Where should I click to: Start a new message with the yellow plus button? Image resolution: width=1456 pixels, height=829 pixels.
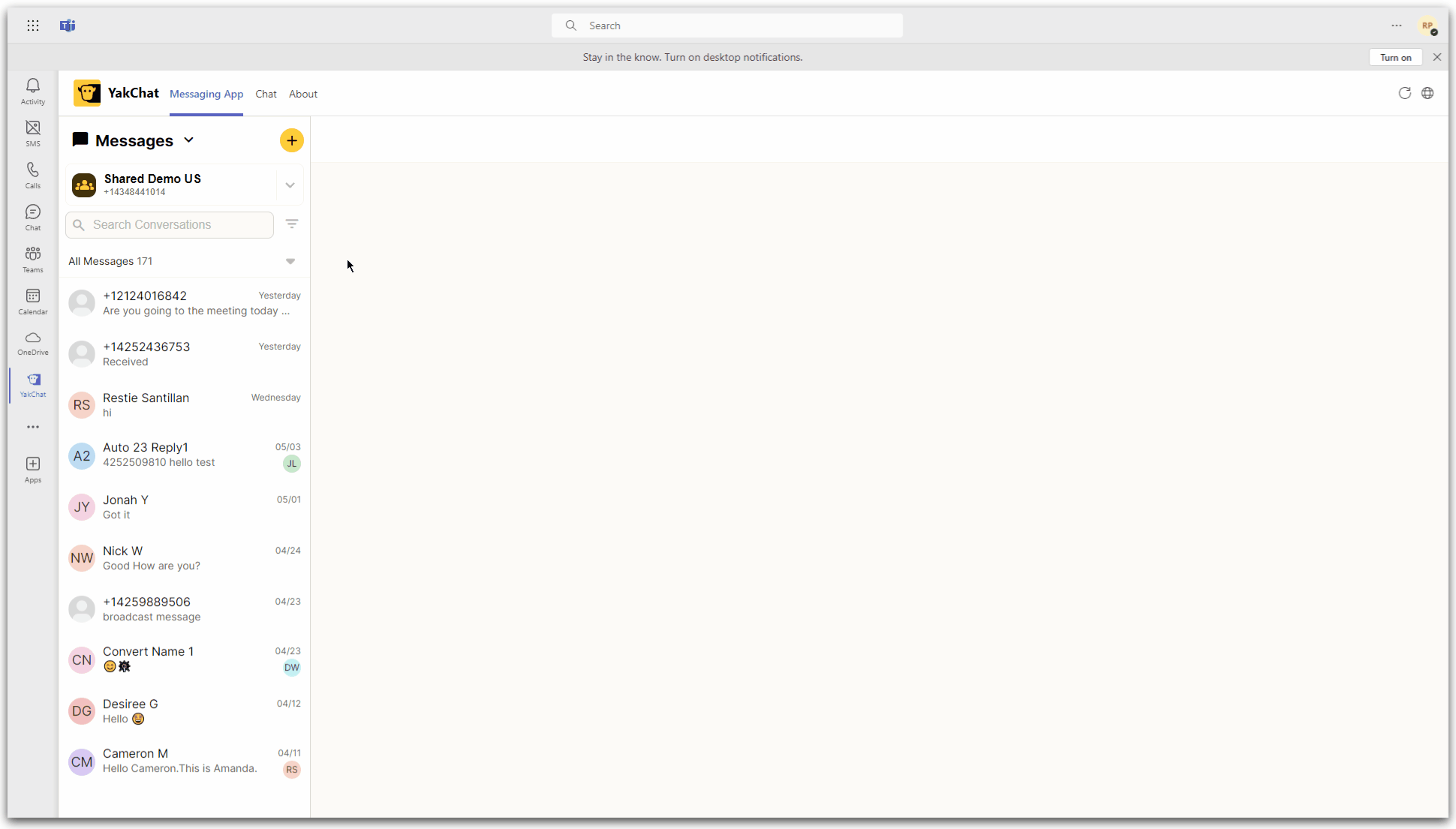pyautogui.click(x=292, y=140)
